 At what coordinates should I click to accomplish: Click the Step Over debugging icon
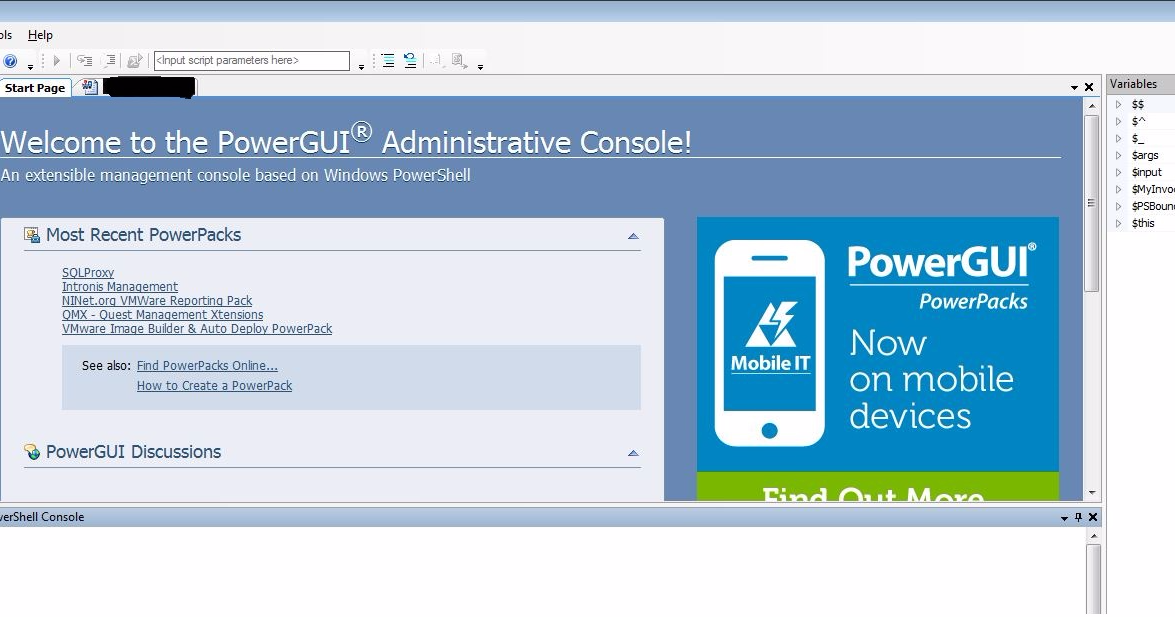coord(110,60)
